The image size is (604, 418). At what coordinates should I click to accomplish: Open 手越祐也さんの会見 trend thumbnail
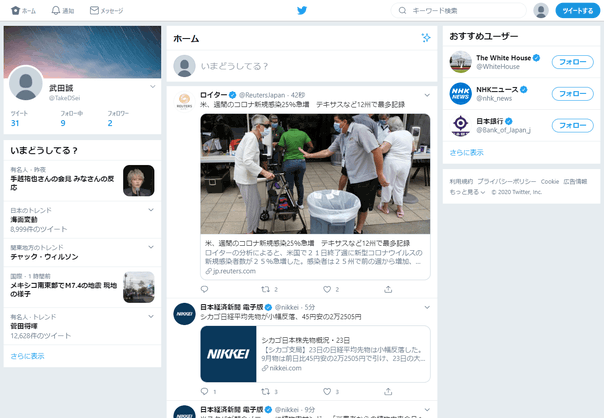[x=139, y=181]
